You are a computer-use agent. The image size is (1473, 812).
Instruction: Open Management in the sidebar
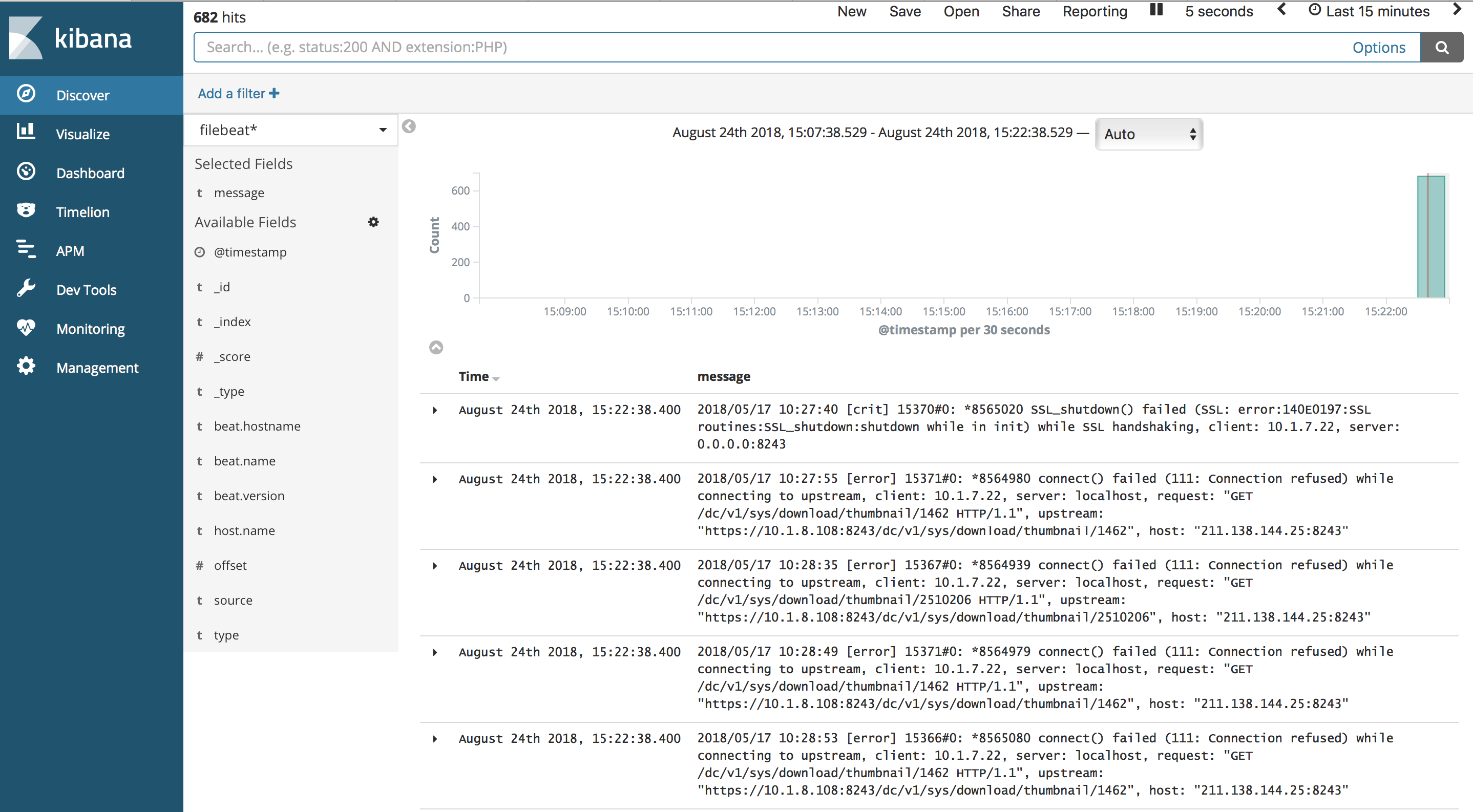point(92,368)
